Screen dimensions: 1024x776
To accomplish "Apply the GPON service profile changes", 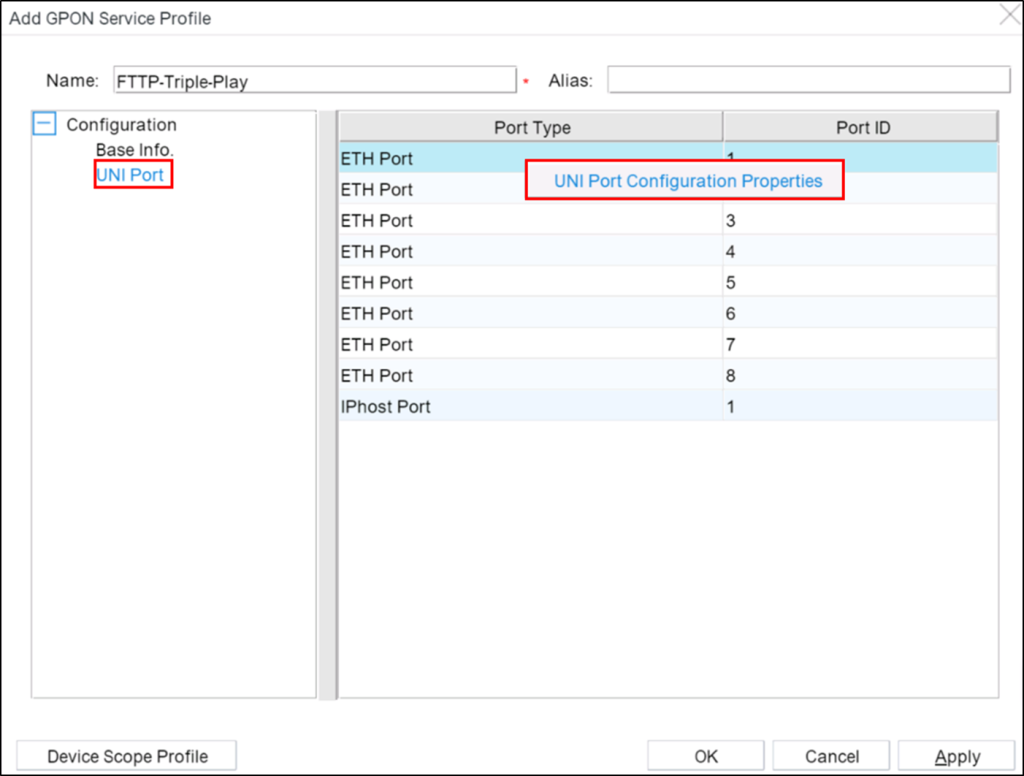I will [956, 755].
